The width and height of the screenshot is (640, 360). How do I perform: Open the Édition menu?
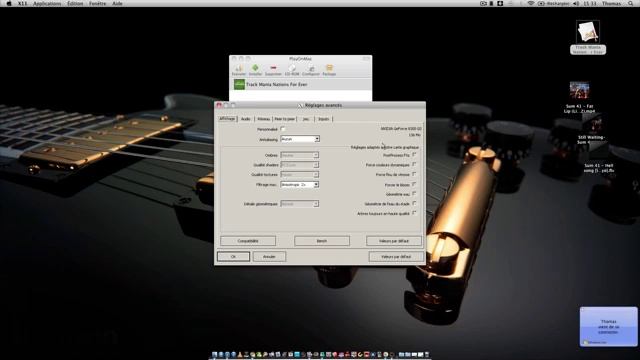75,3
